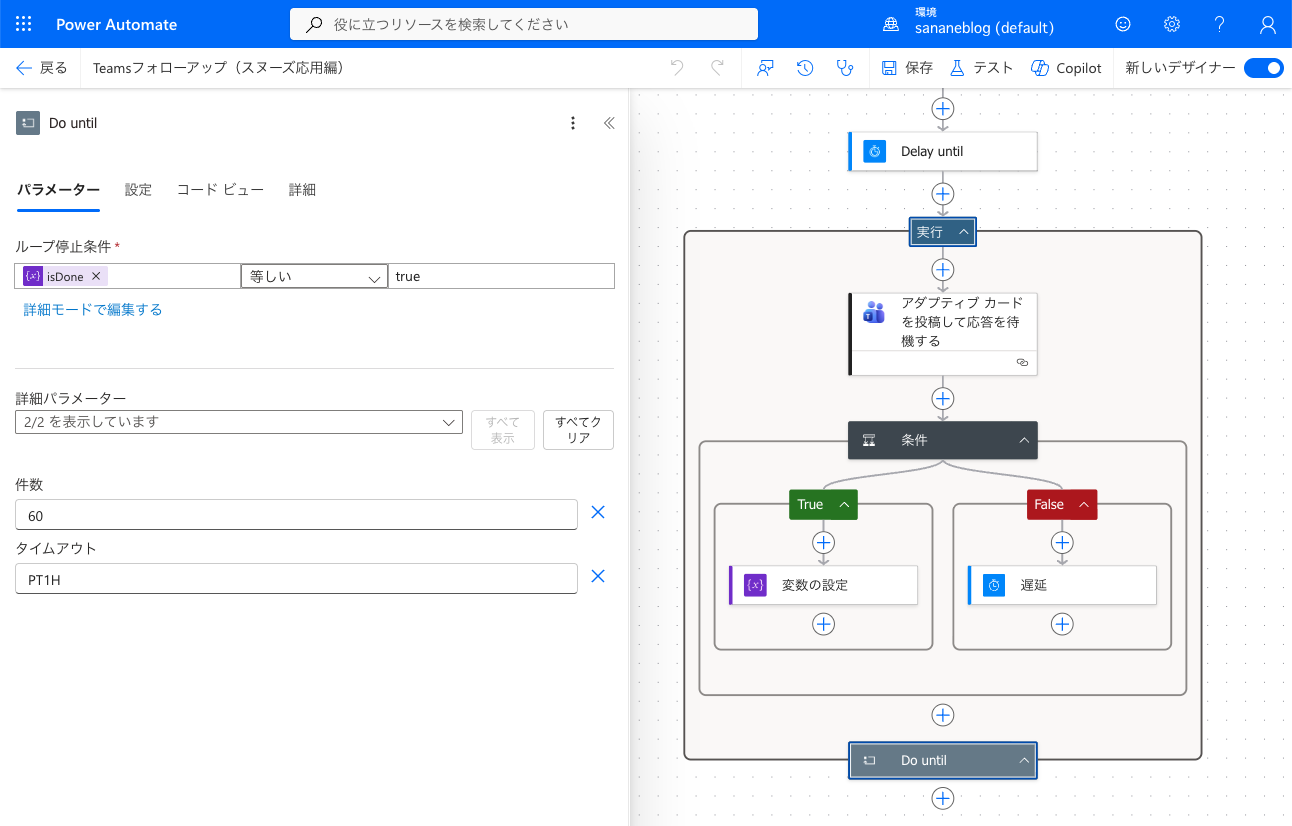
Task: Collapse the 条件 block chevron
Action: pyautogui.click(x=1024, y=440)
